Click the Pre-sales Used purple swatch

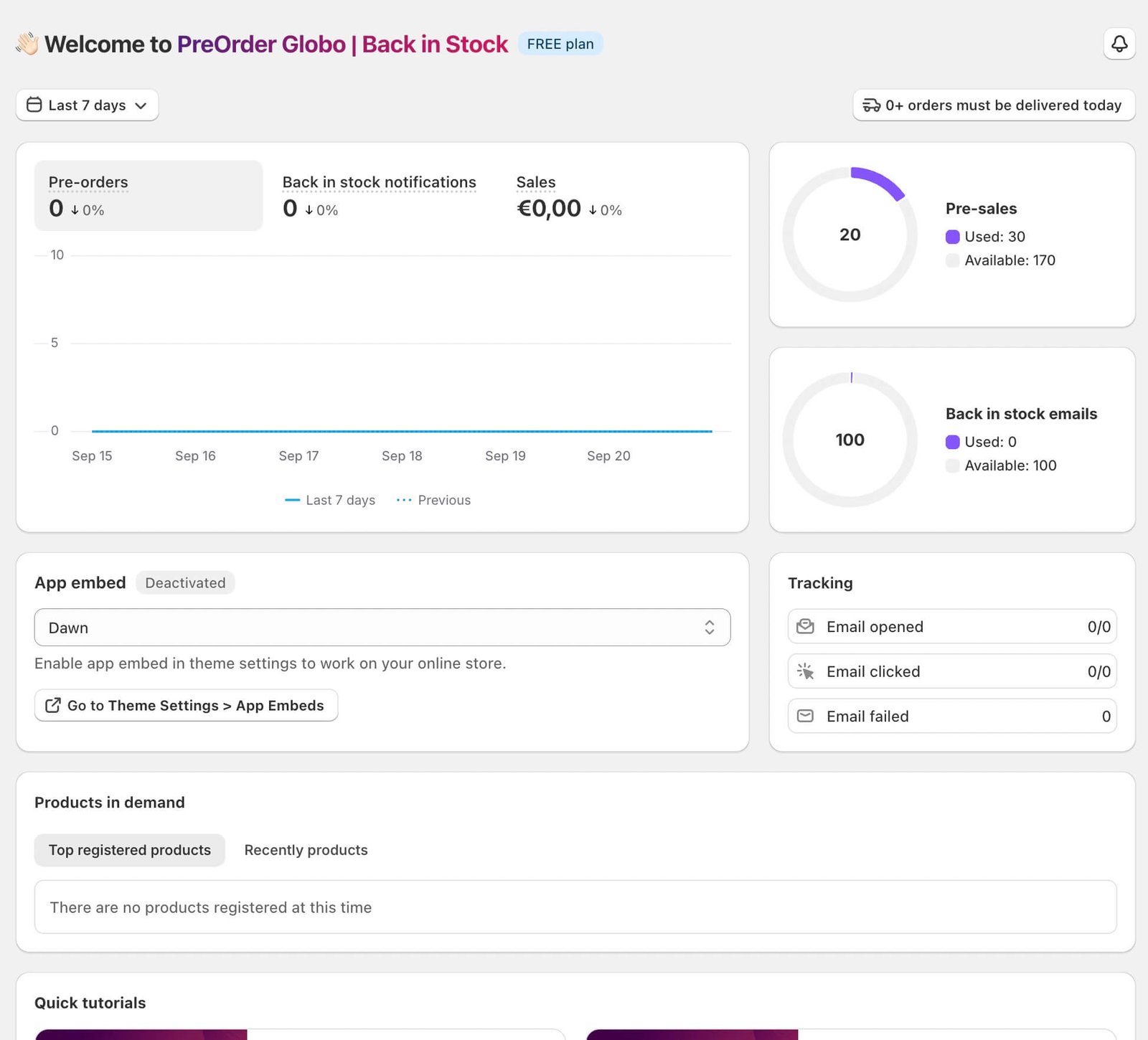[x=952, y=237]
